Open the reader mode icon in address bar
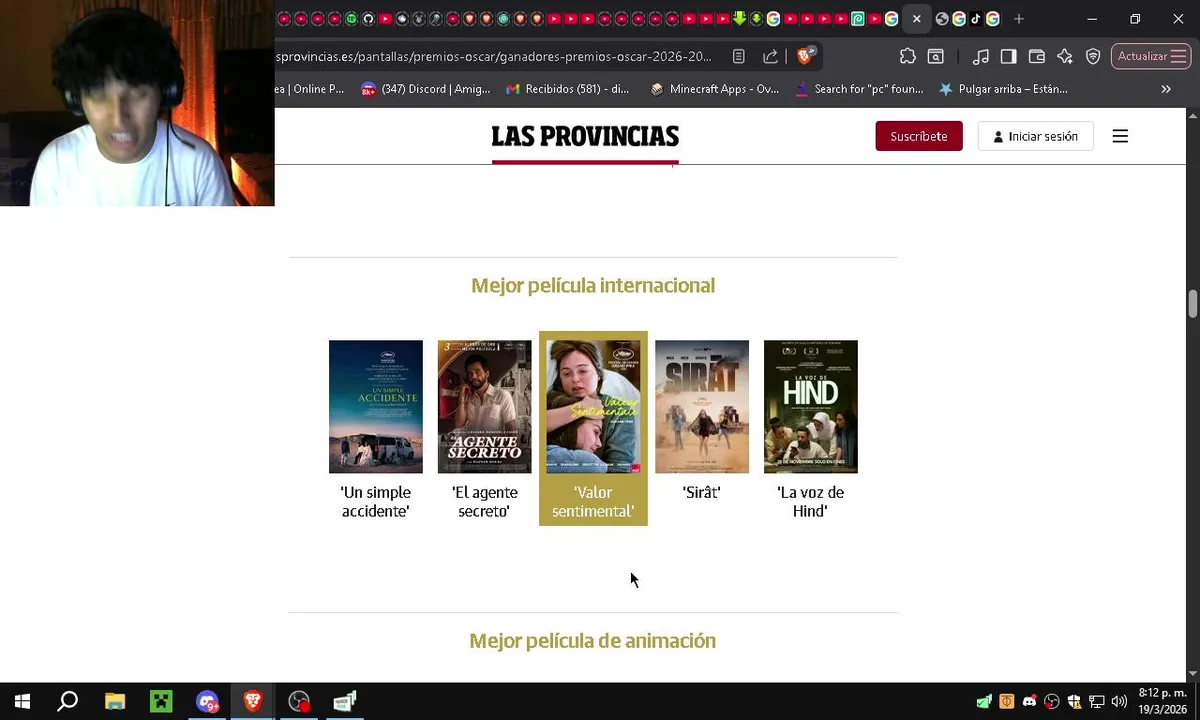The image size is (1200, 720). [x=738, y=57]
